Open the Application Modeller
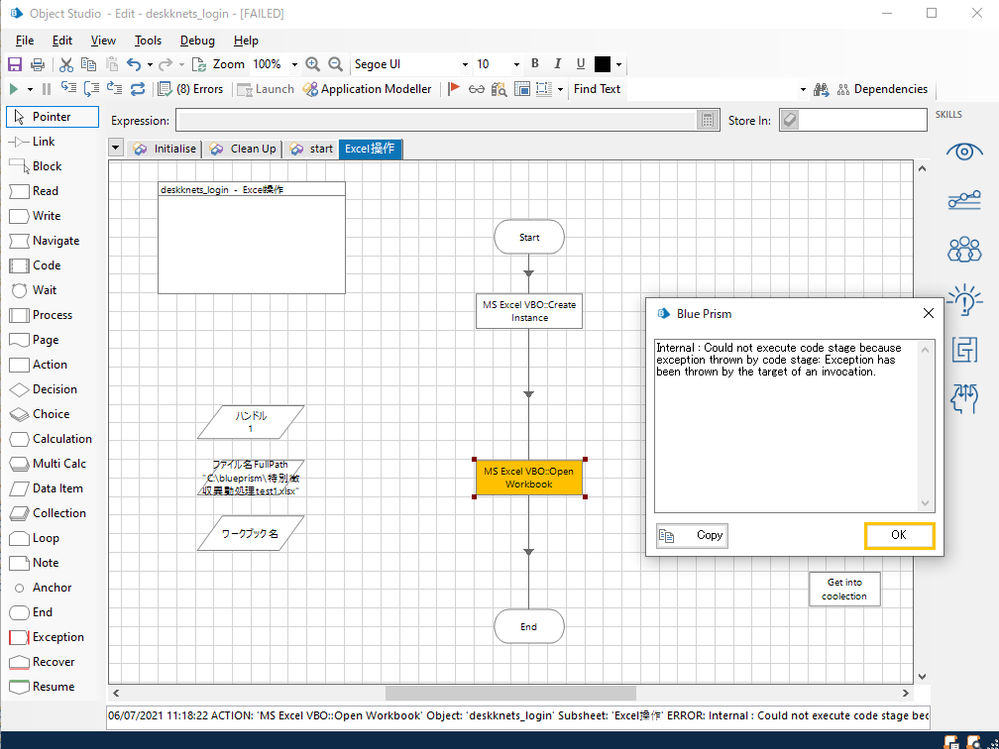This screenshot has height=749, width=999. [368, 89]
